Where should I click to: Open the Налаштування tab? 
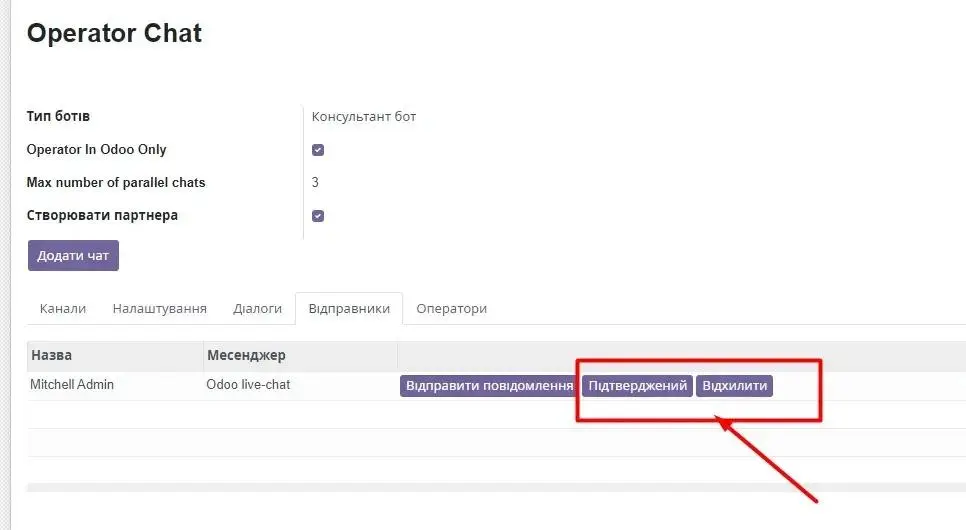click(160, 309)
